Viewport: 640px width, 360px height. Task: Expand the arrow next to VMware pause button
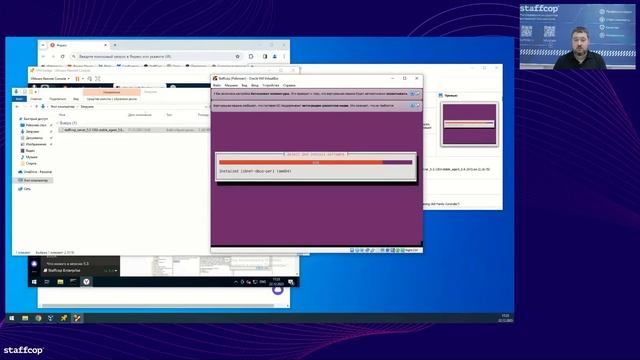click(x=82, y=78)
